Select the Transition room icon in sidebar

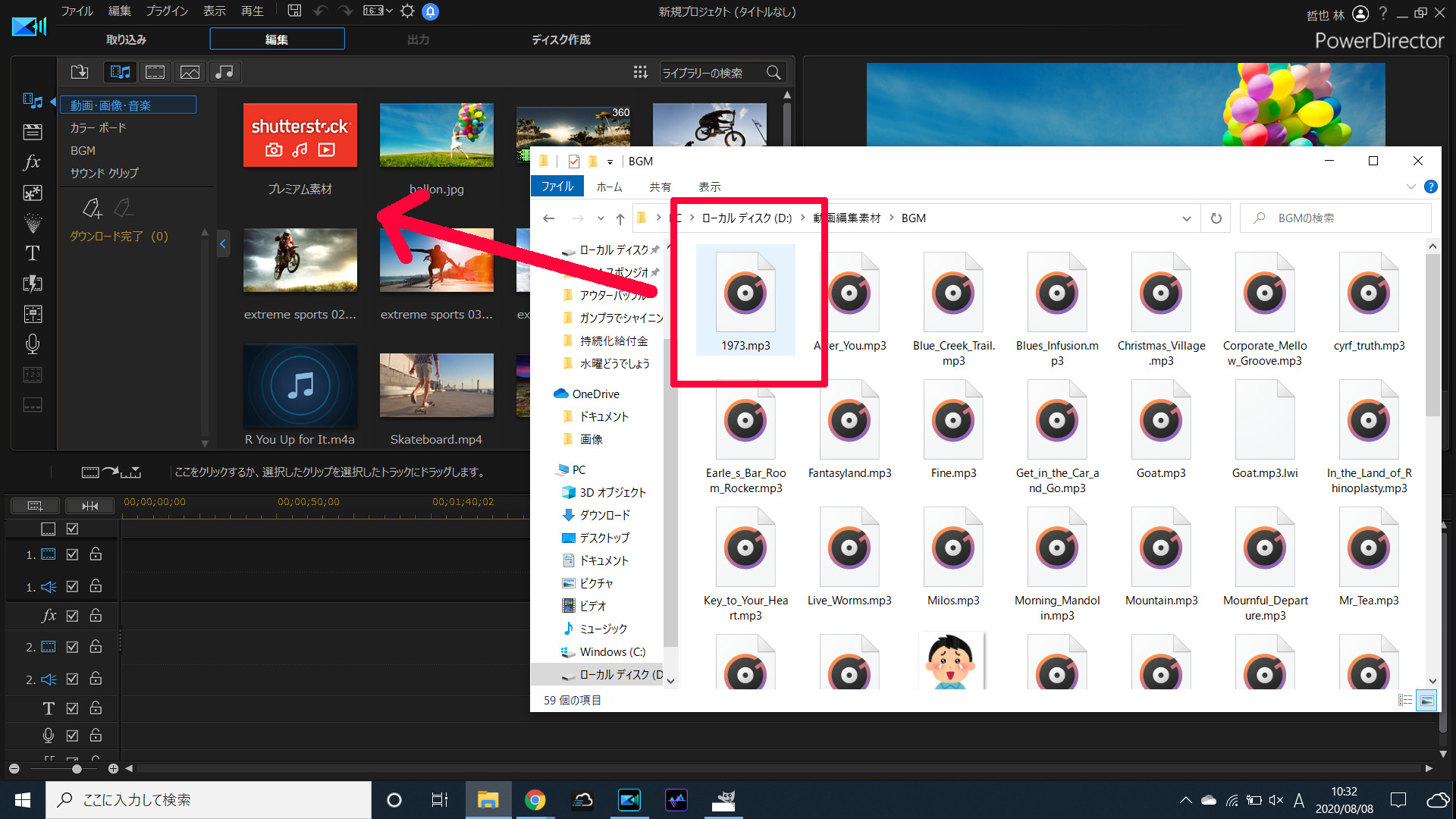click(x=32, y=284)
